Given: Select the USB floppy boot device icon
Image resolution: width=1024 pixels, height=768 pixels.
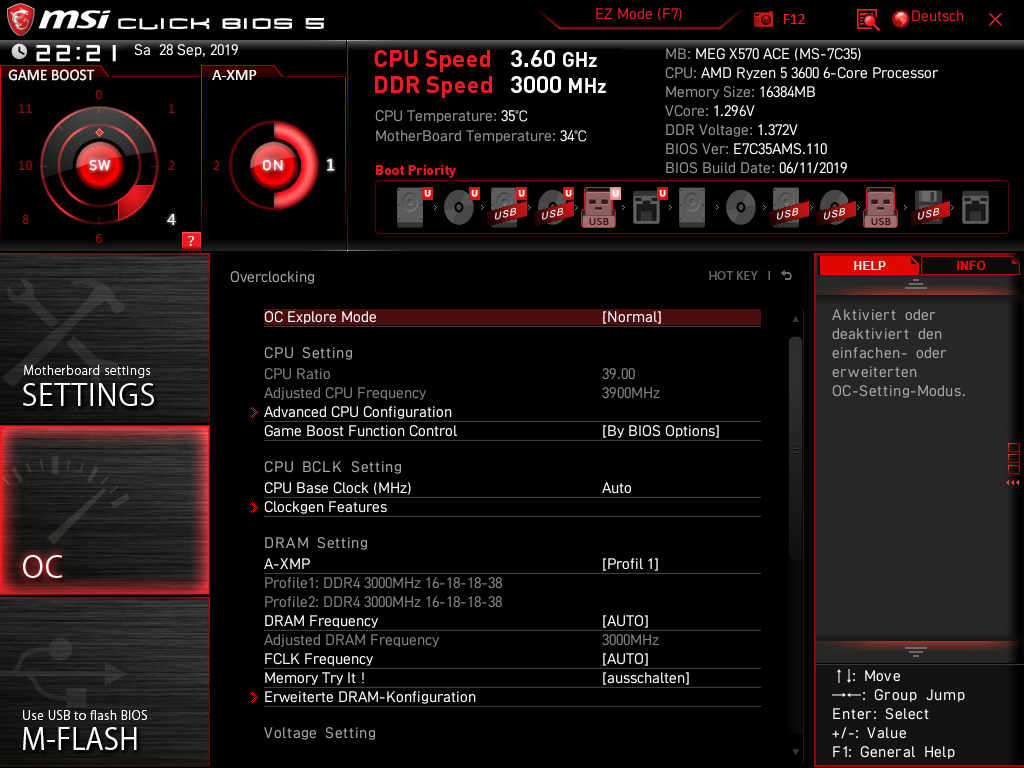Looking at the screenshot, I should [x=928, y=208].
